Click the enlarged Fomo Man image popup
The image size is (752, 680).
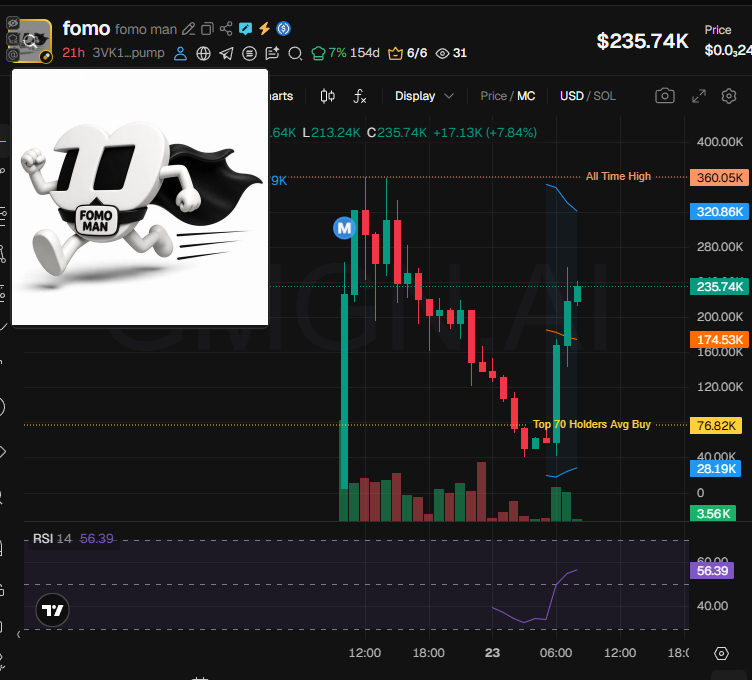[140, 197]
